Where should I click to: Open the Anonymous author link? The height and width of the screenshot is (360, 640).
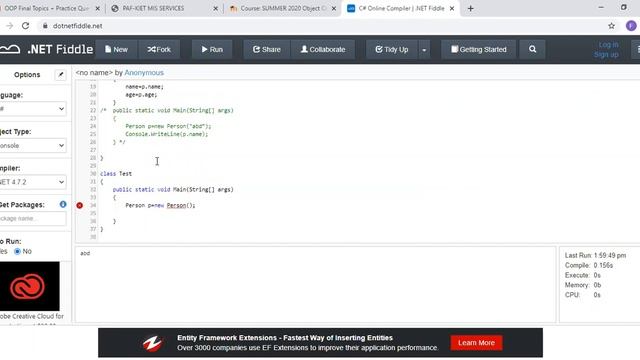[x=144, y=73]
